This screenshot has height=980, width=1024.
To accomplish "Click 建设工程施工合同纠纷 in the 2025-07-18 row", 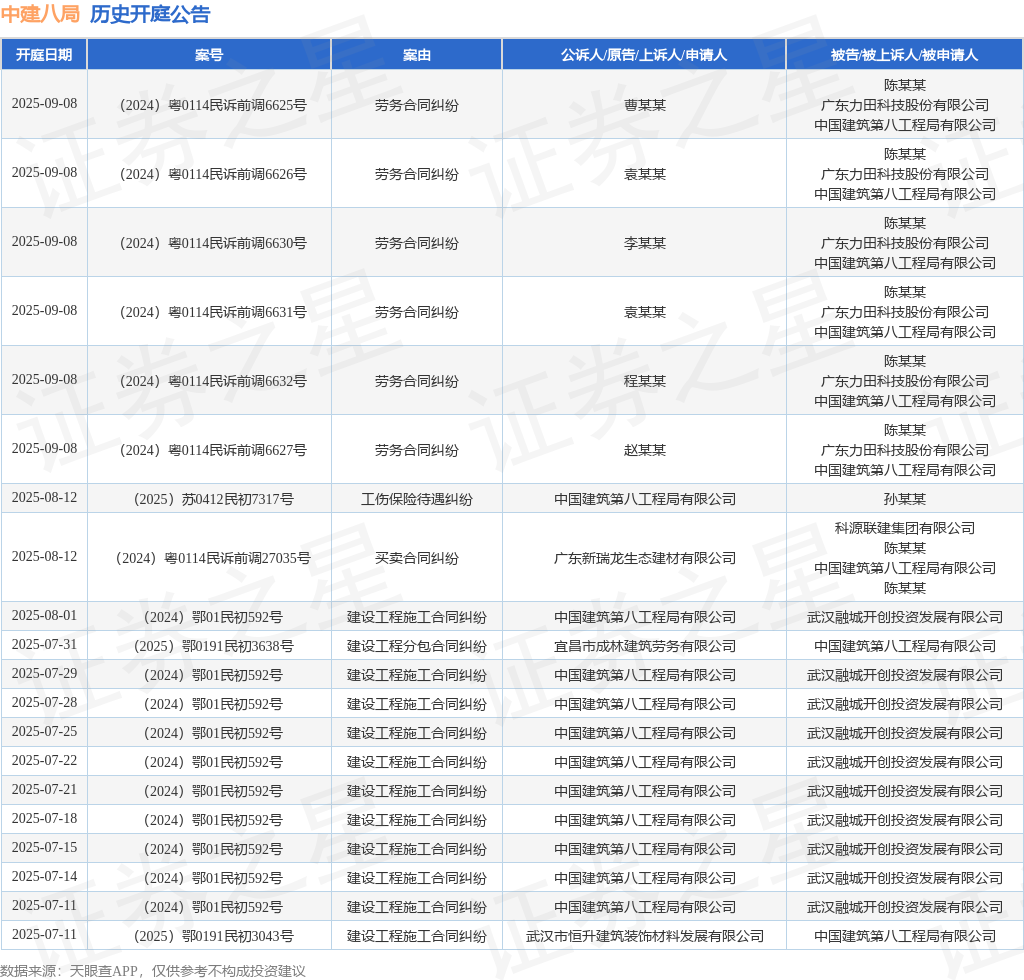I will click(x=417, y=821).
